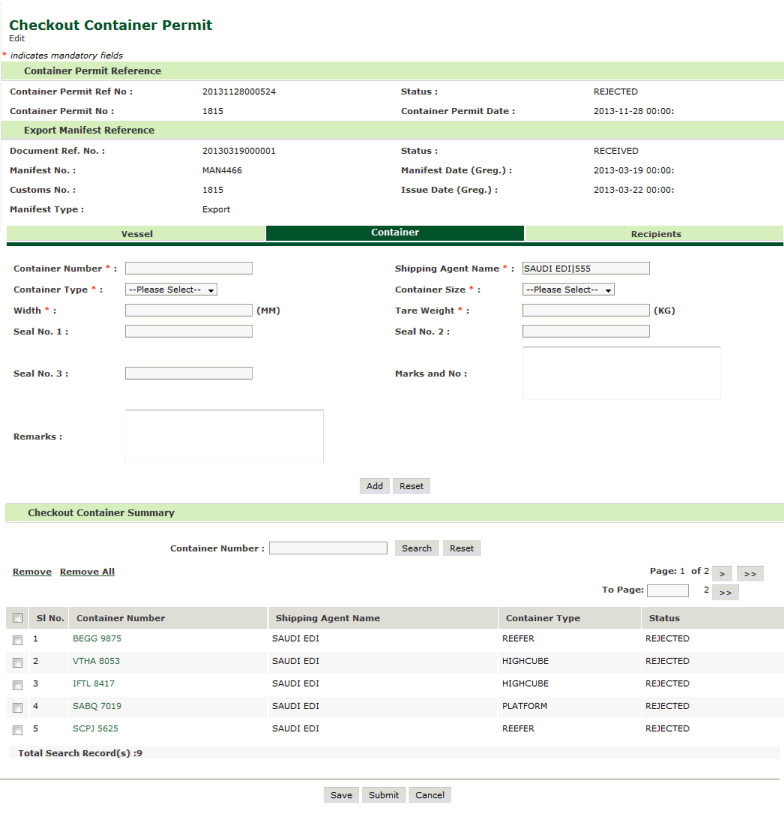Click the Submit button

click(382, 795)
